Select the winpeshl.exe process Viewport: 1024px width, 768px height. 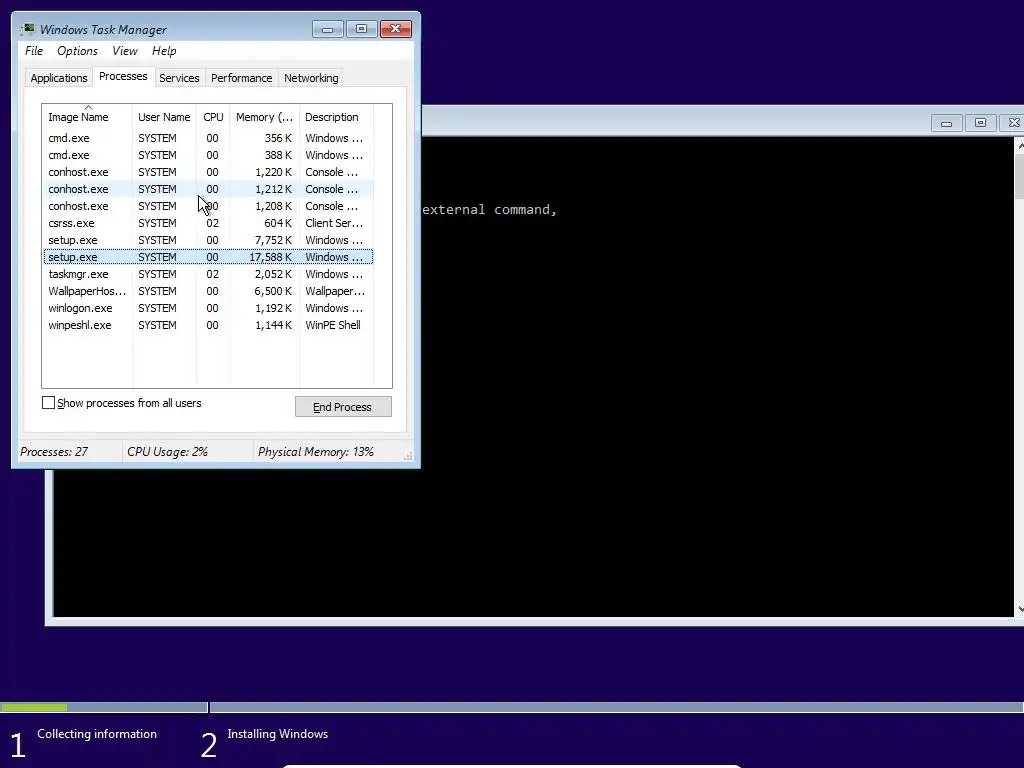[x=208, y=325]
